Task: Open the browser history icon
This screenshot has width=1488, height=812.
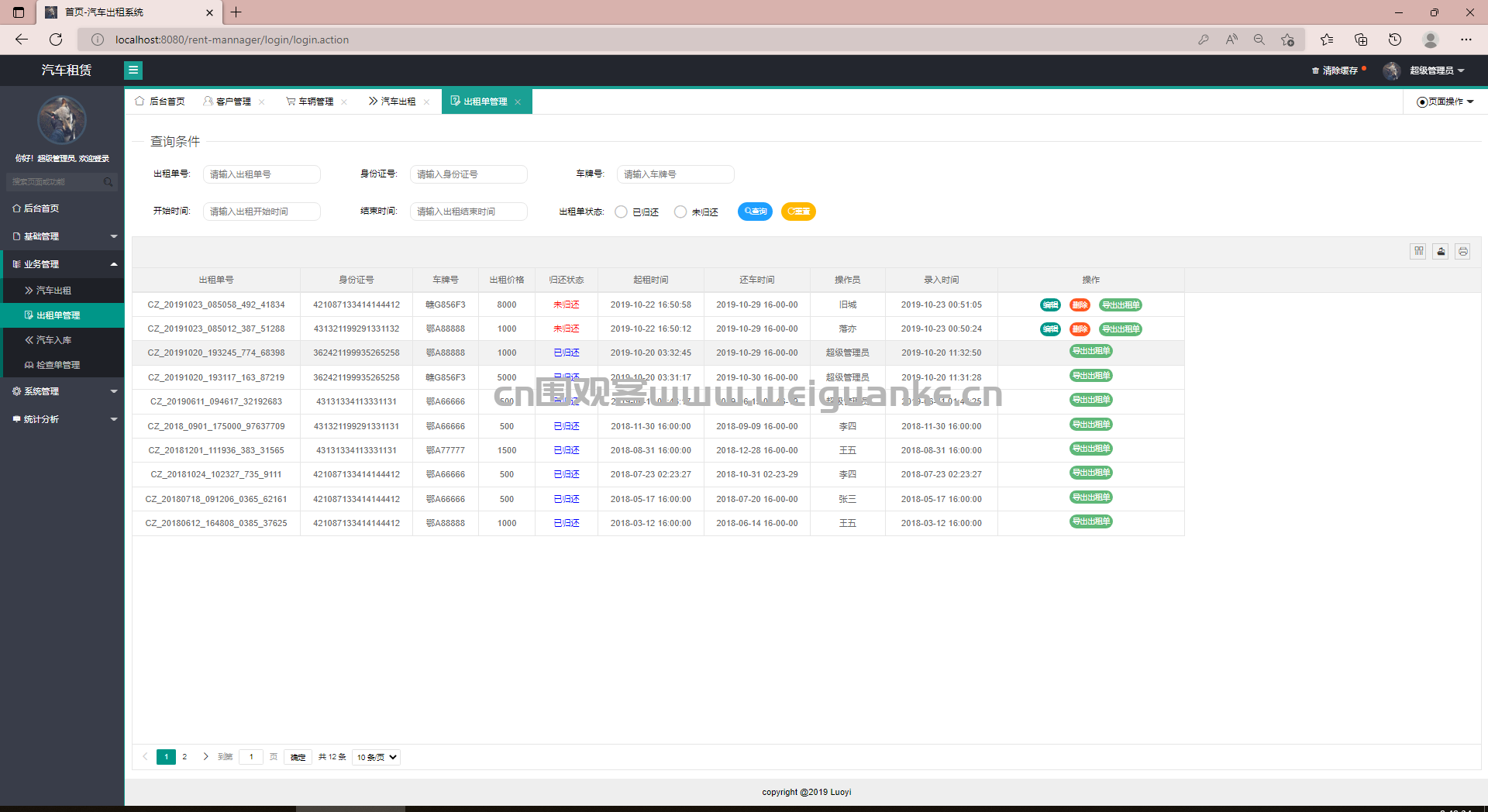Action: (1395, 40)
